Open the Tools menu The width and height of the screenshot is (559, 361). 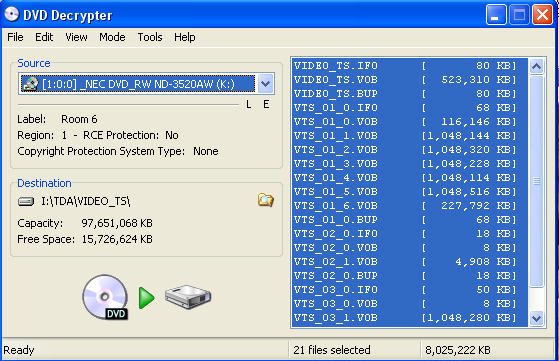[x=150, y=37]
